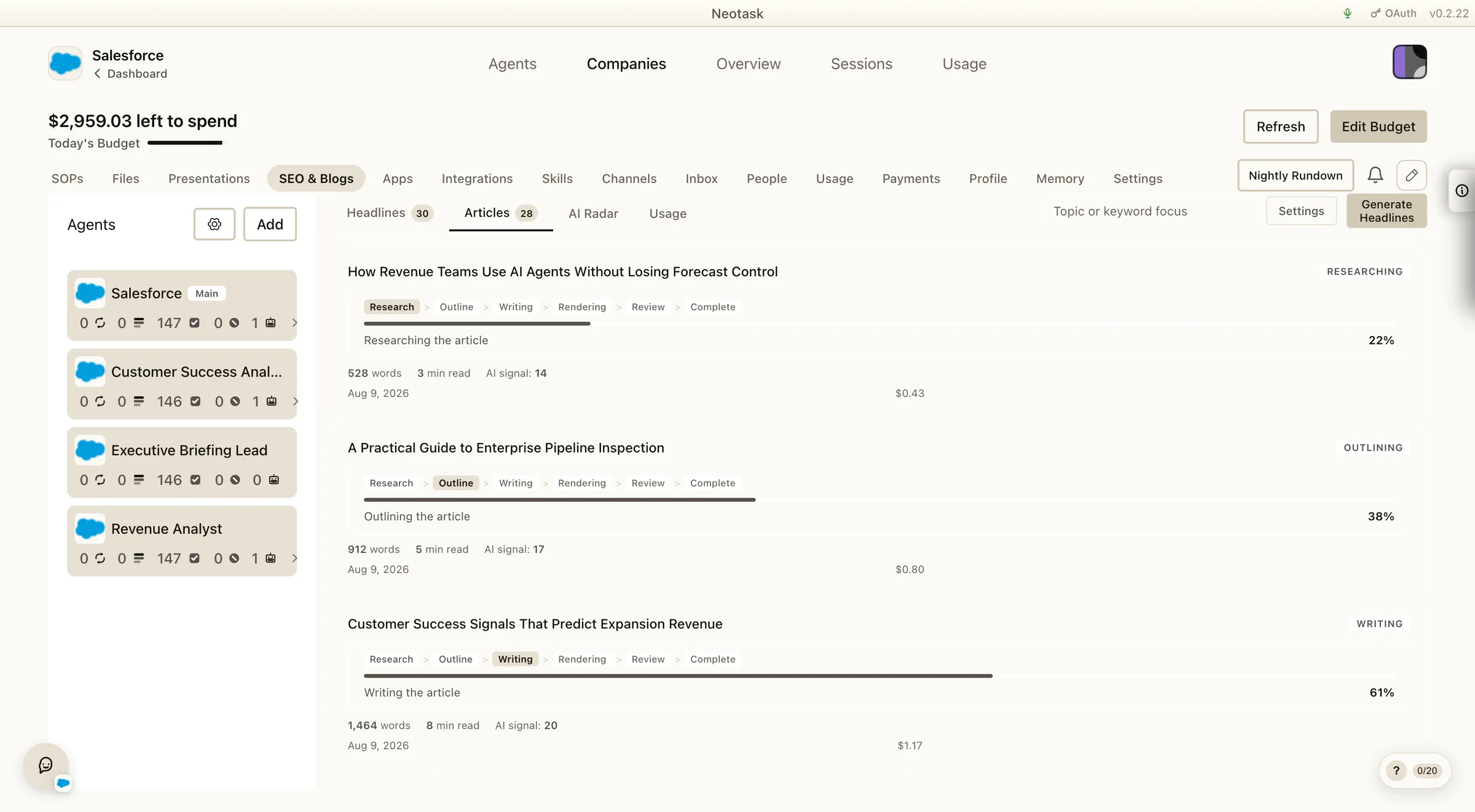Open the user avatar at top right

click(1409, 62)
